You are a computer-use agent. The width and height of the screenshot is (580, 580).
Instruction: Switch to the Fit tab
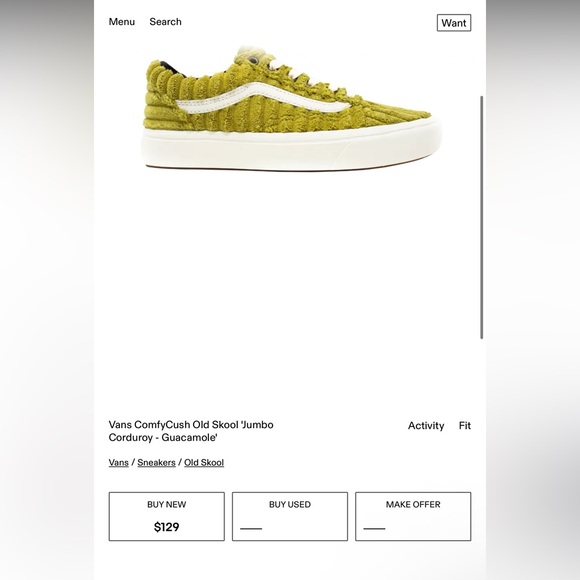465,426
